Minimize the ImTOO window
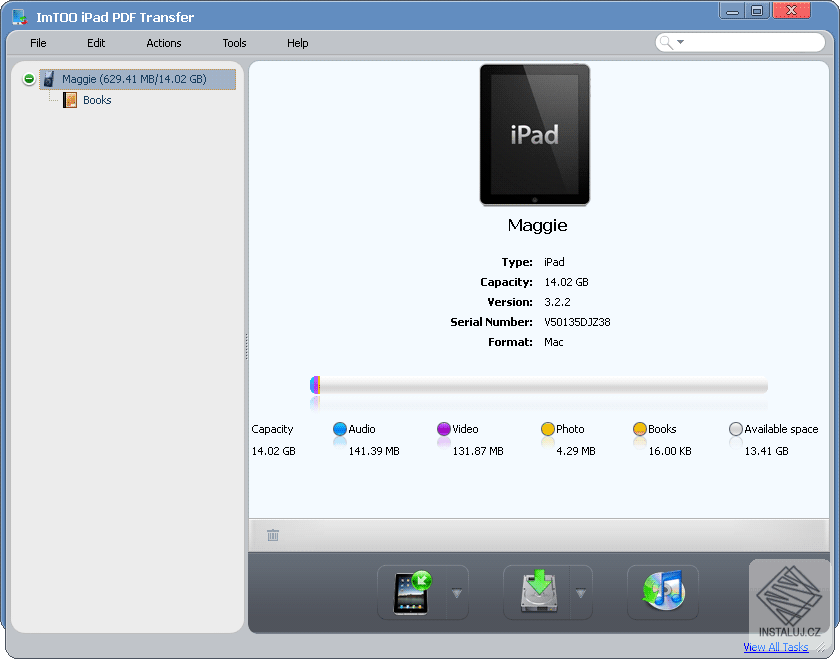This screenshot has width=840, height=659. click(x=732, y=11)
